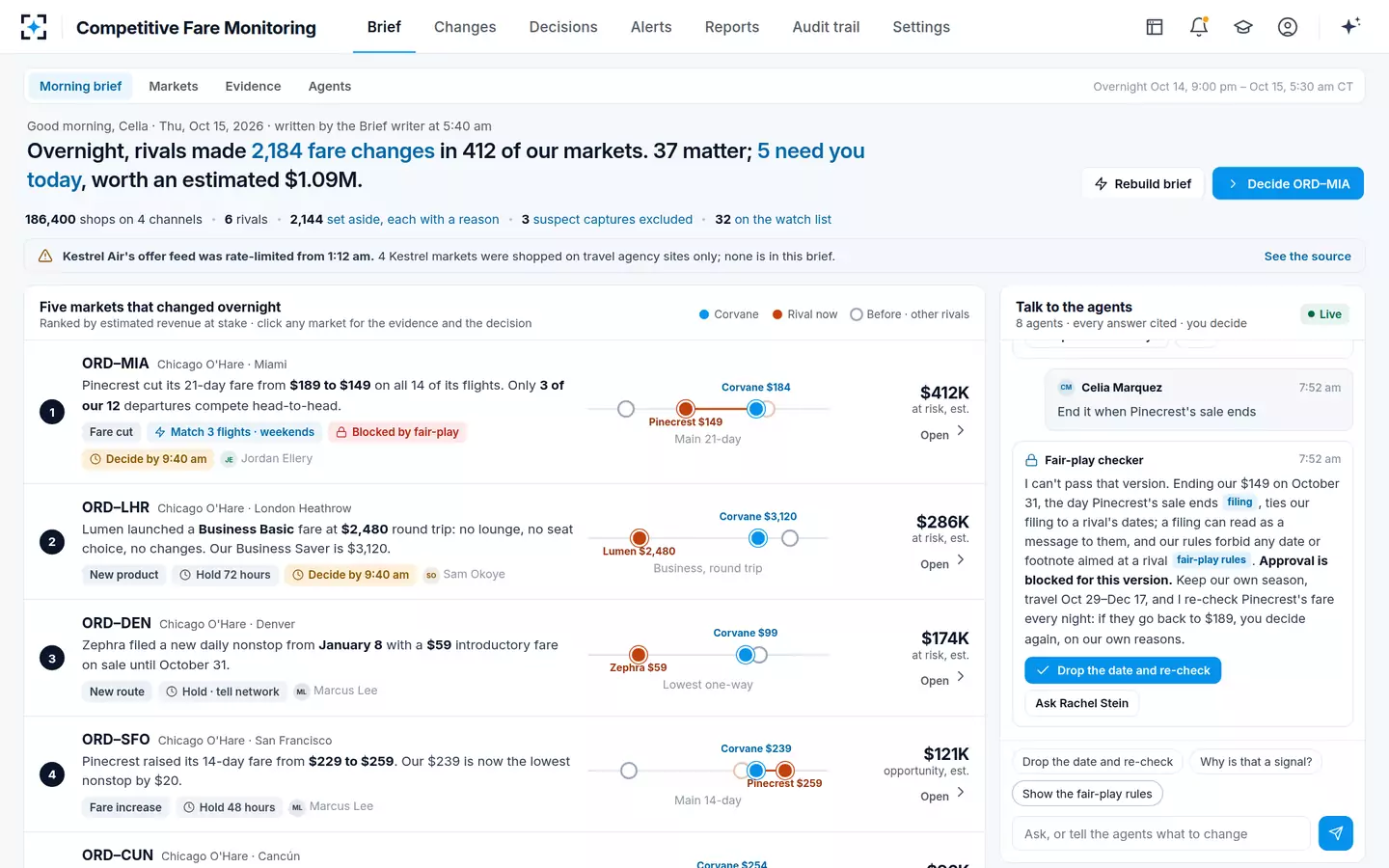Click the app logo icon
Viewport: 1389px width, 868px height.
point(34,27)
